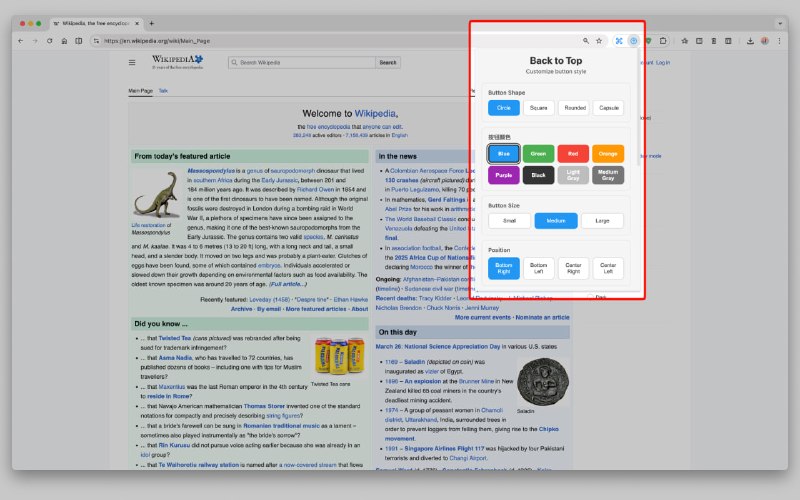
Task: Click the blue four-arrow extension icon
Action: coord(619,41)
